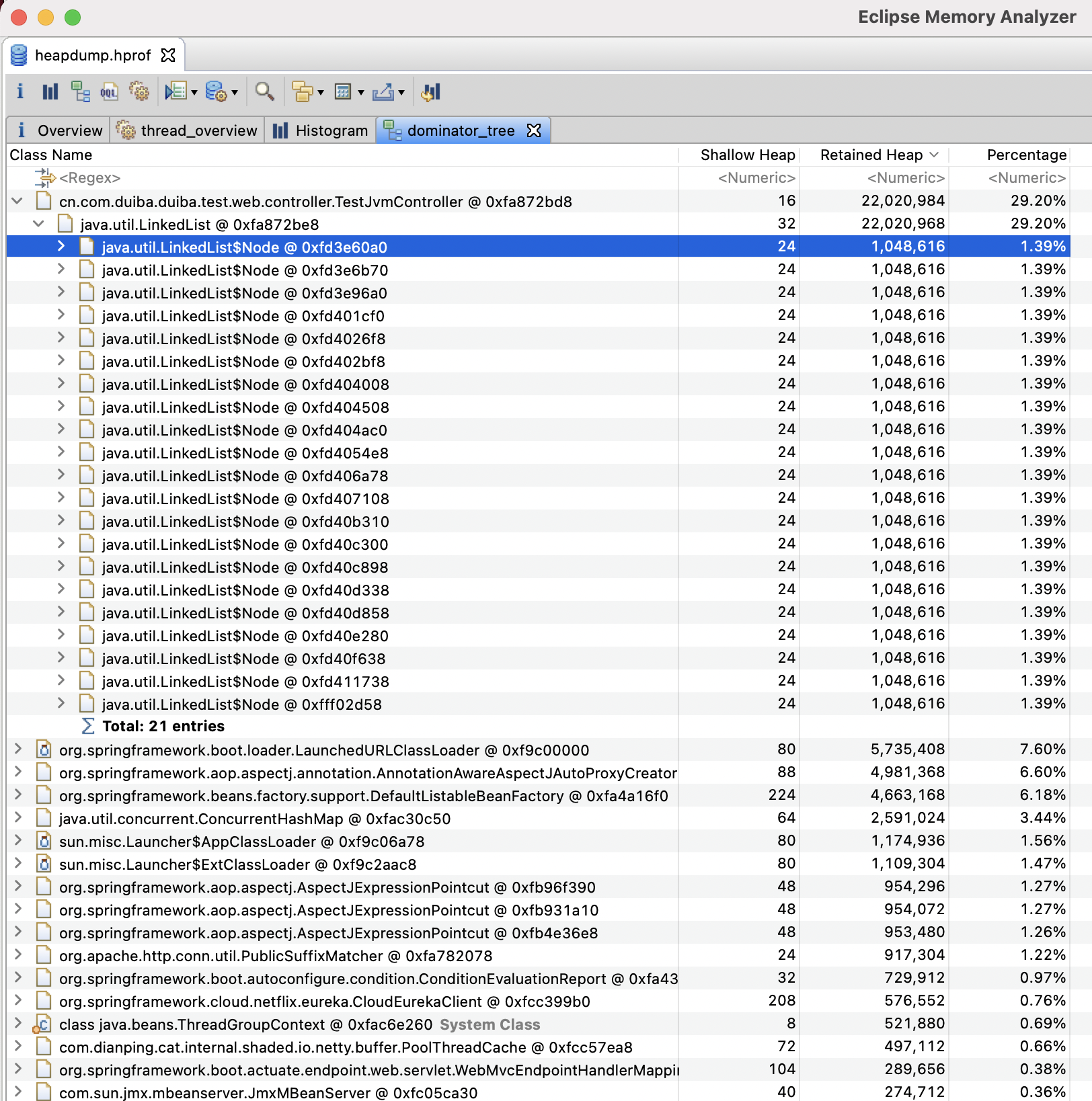The image size is (1092, 1101).
Task: Switch to the thread_overview tab
Action: pos(186,130)
